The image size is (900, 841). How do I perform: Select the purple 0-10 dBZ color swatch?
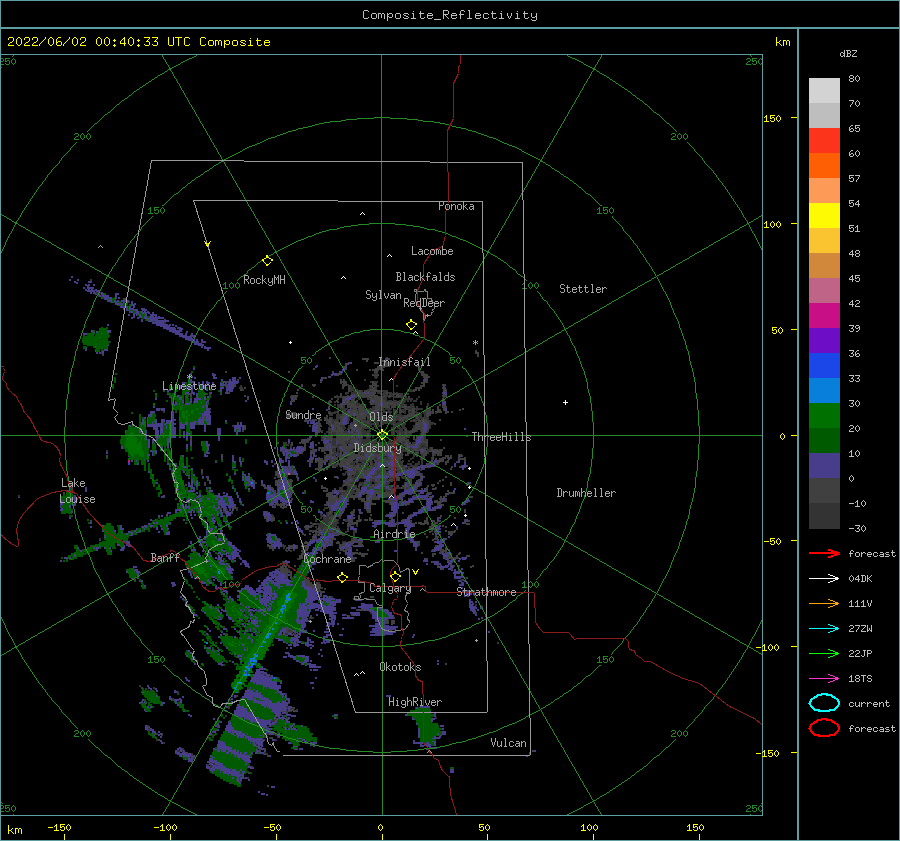[x=824, y=466]
